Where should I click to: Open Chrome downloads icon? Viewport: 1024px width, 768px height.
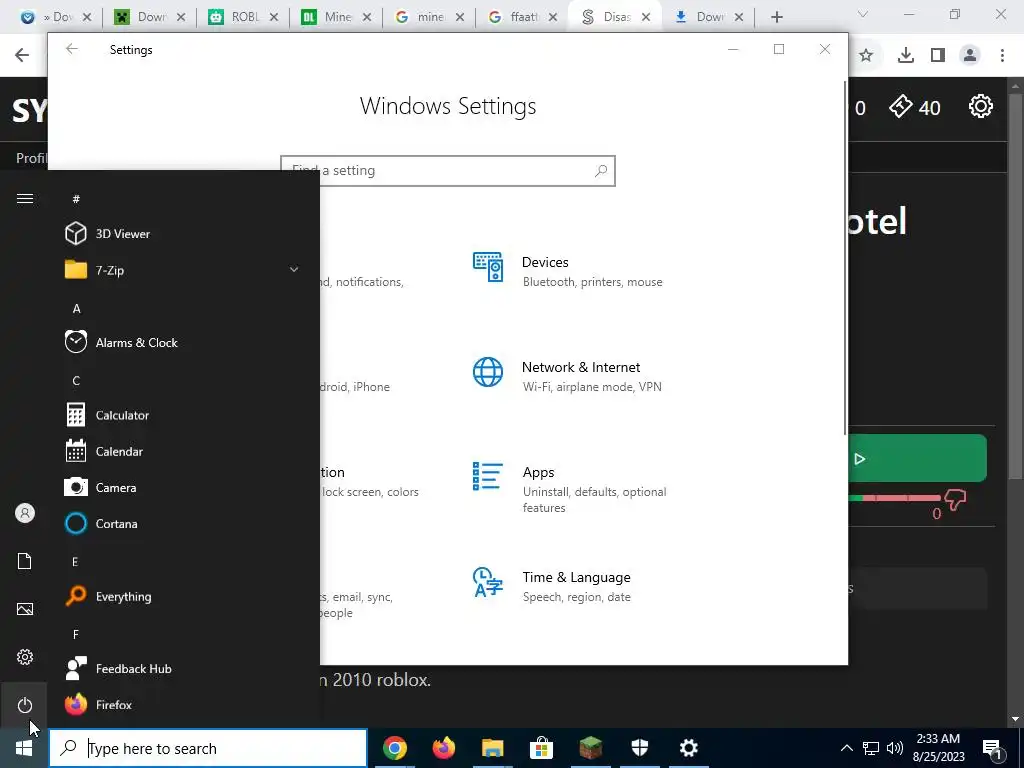905,56
